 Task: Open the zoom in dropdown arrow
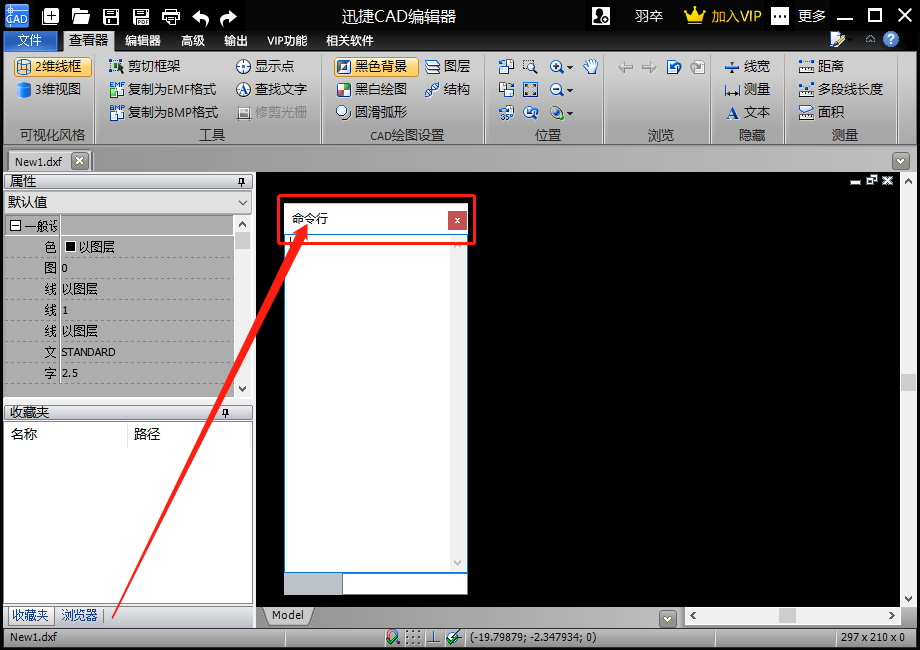[x=570, y=67]
